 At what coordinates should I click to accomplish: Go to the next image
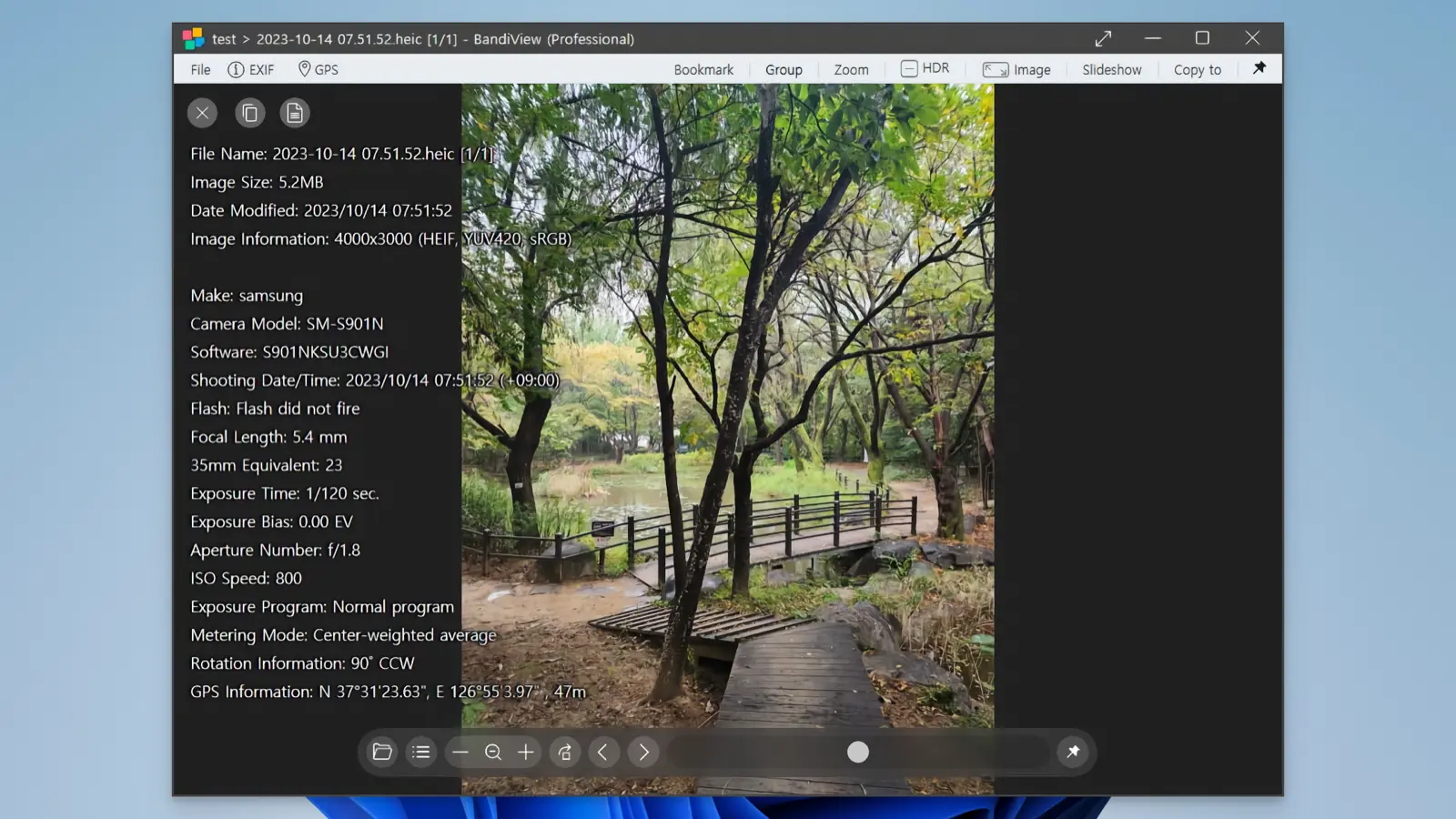coord(643,753)
